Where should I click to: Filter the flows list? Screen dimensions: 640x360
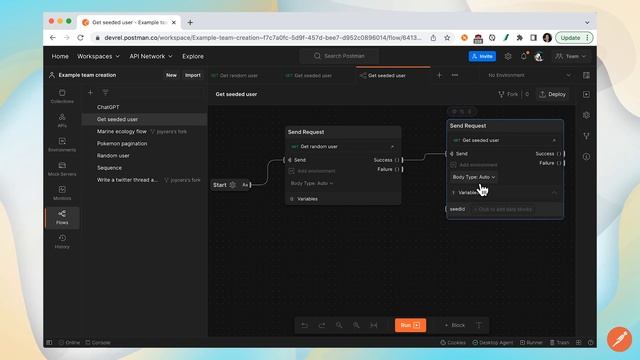pos(105,93)
